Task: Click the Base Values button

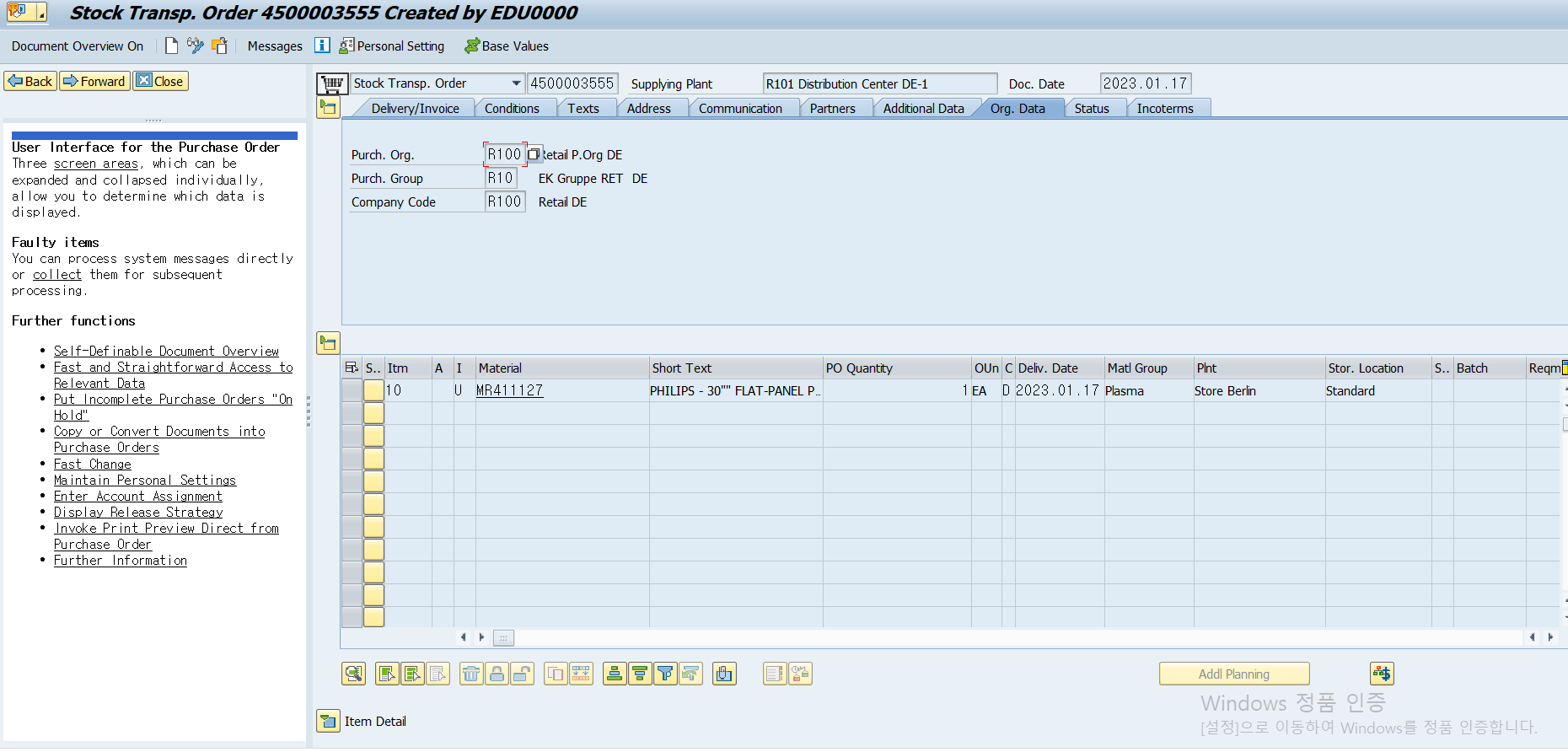Action: click(507, 46)
